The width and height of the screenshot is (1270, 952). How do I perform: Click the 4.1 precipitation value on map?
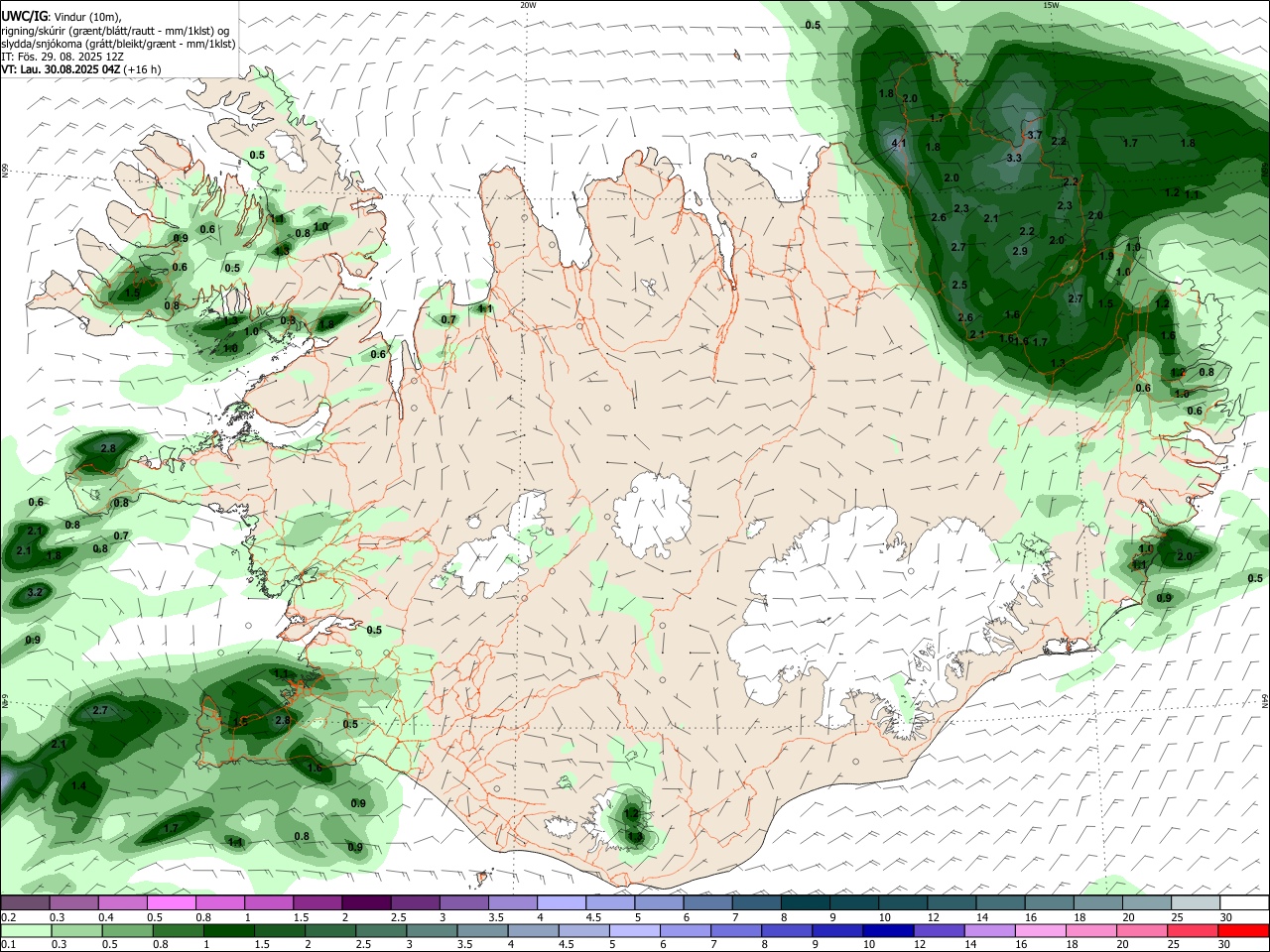900,144
